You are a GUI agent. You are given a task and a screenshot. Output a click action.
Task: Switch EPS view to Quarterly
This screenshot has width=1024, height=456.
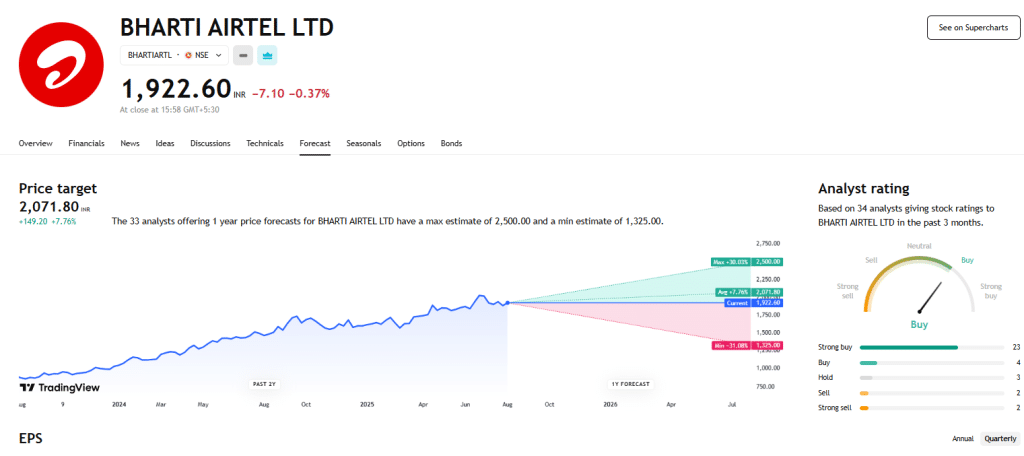point(1000,438)
